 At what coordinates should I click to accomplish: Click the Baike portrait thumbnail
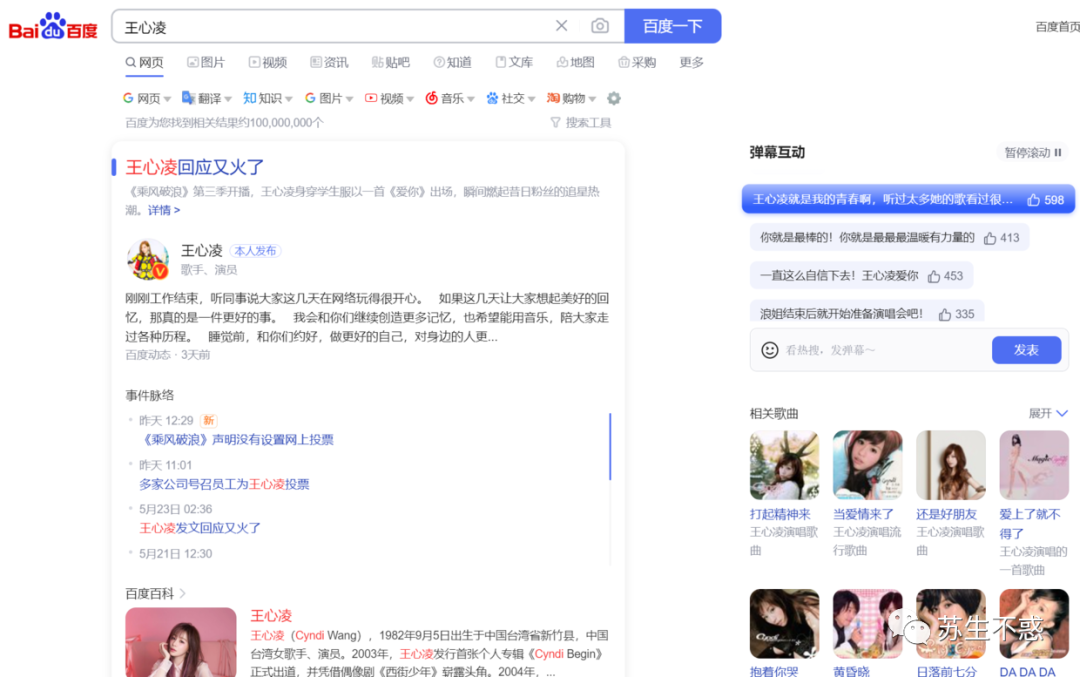180,642
